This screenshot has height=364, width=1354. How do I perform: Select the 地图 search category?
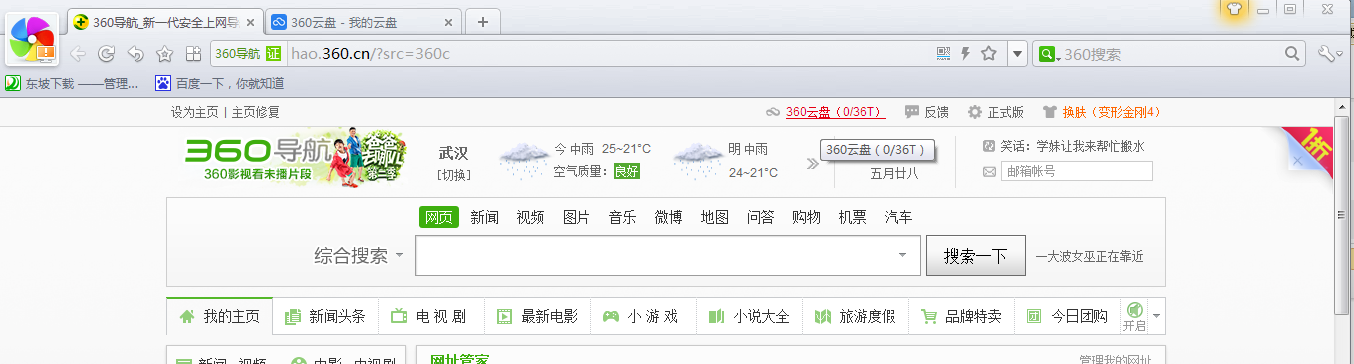(x=715, y=217)
